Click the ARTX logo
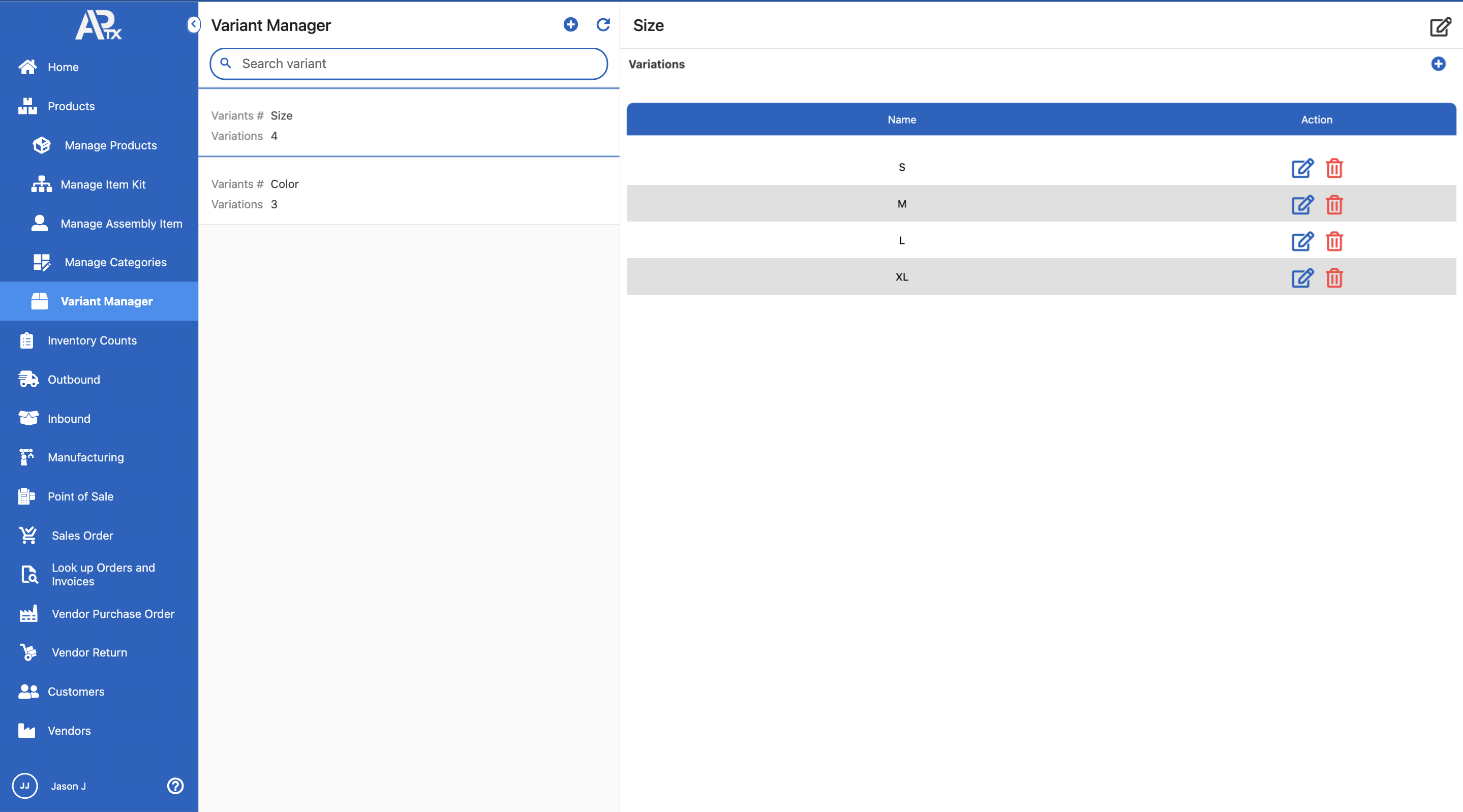Screen dimensions: 1463x812 click(x=99, y=25)
